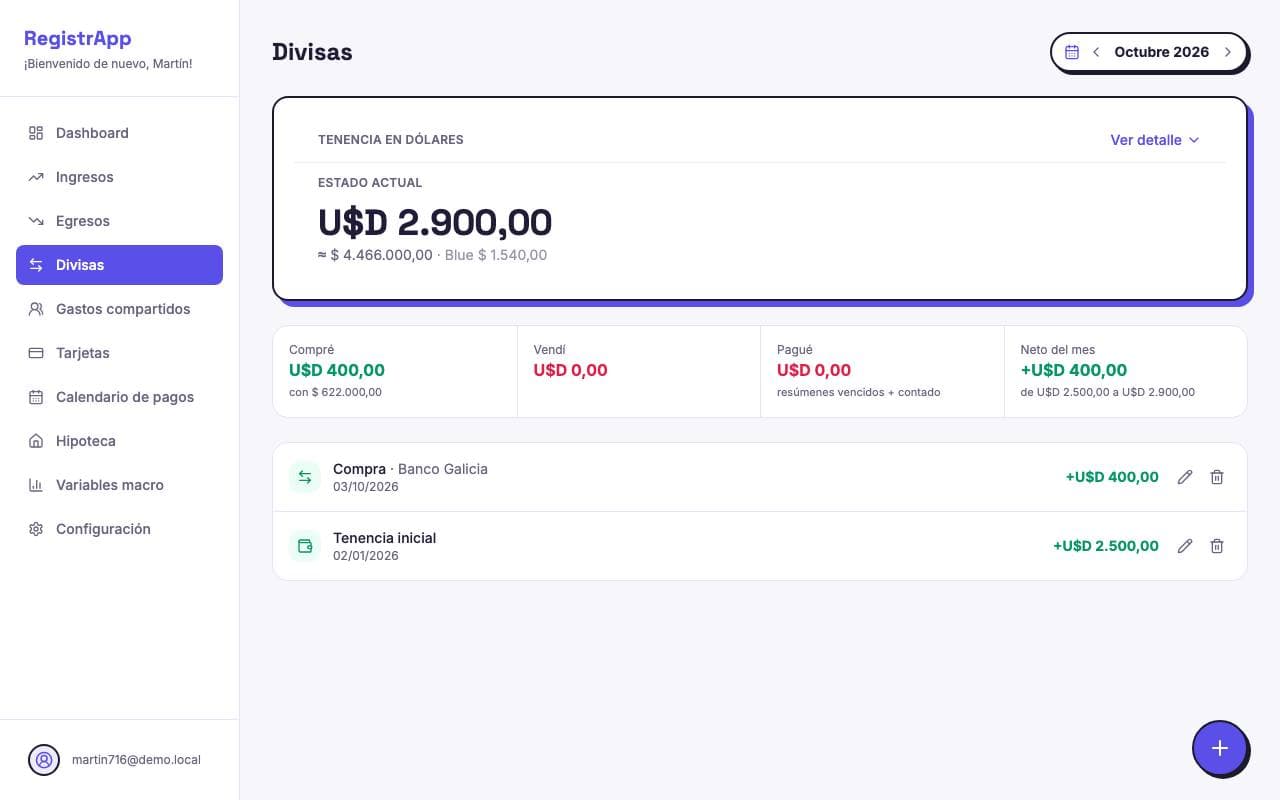Click the green swap icon on the Compra row

click(x=305, y=477)
